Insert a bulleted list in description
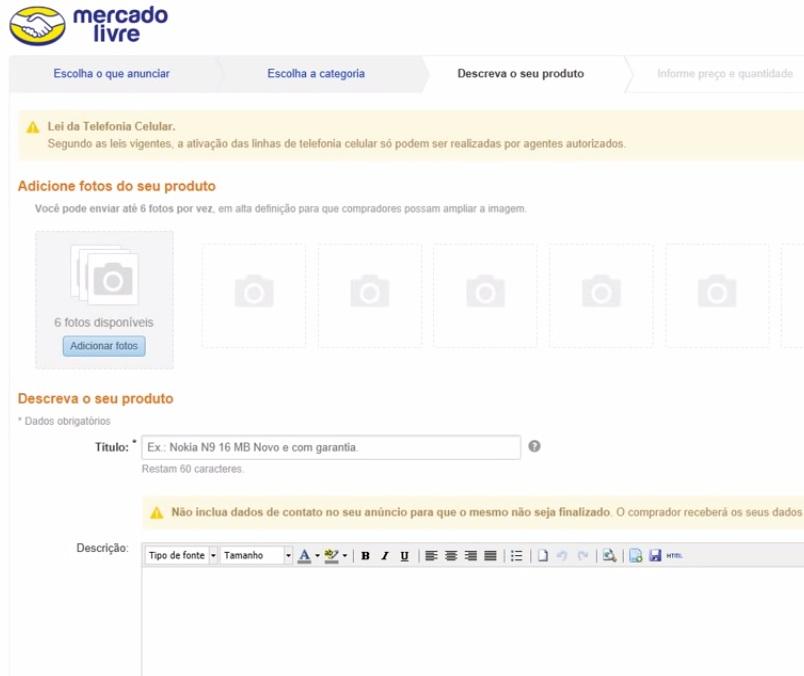This screenshot has height=676, width=804. pos(516,556)
